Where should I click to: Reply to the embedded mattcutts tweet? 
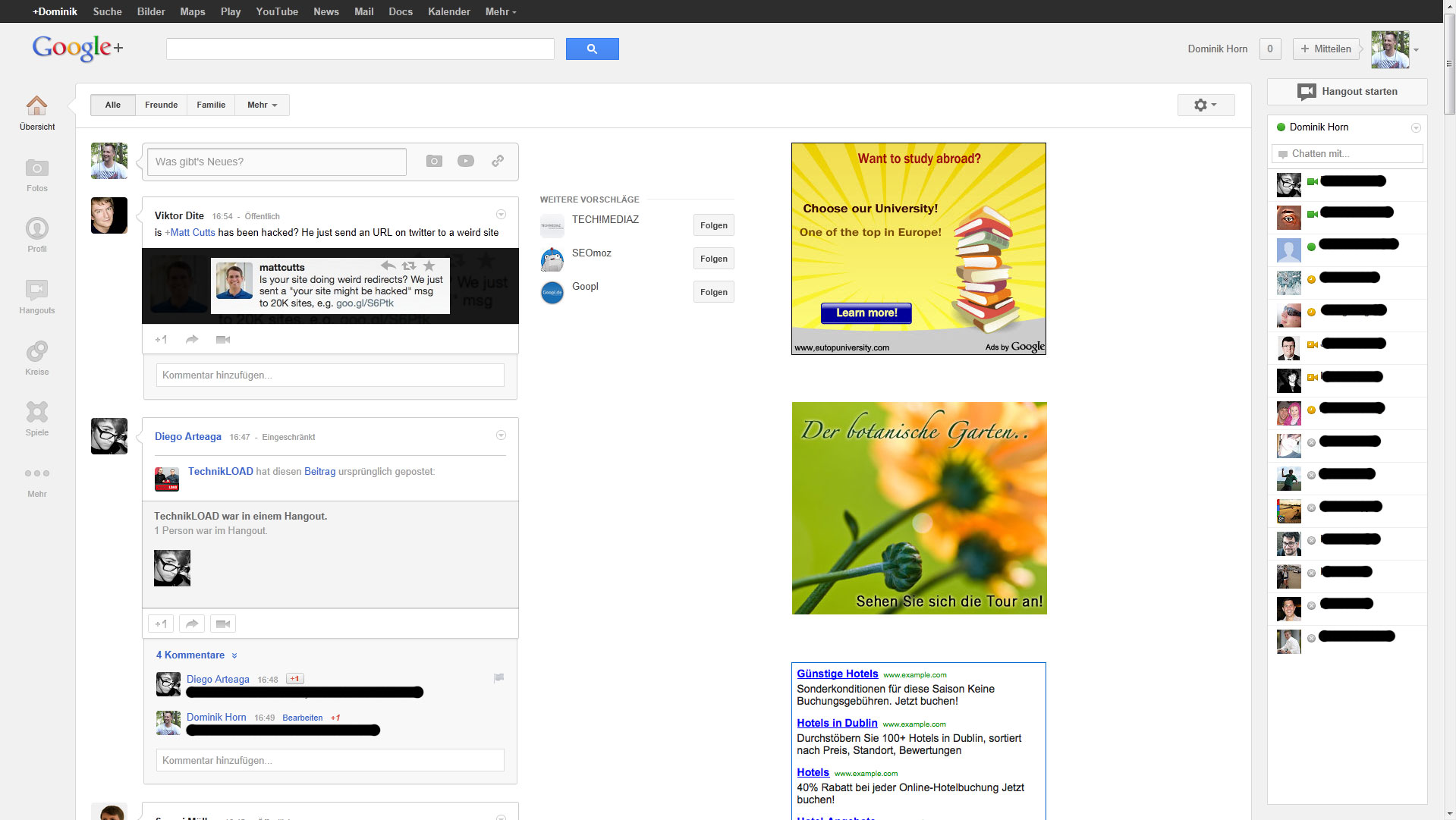tap(388, 265)
